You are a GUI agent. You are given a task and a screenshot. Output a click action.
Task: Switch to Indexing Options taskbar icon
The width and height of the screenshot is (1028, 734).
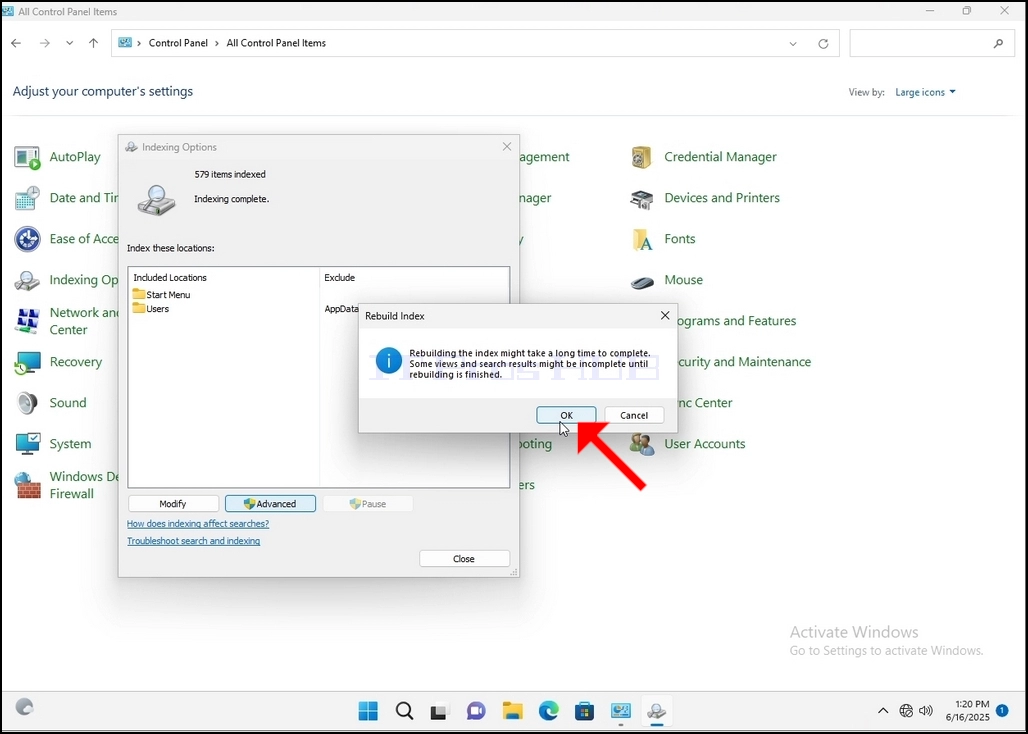(x=656, y=710)
